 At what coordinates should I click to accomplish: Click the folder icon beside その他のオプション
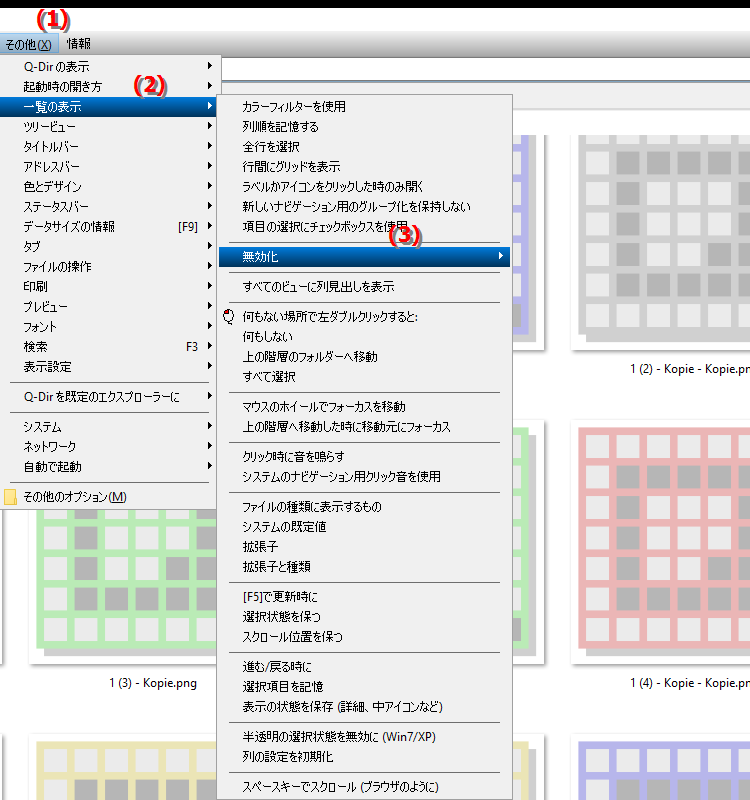click(10, 497)
